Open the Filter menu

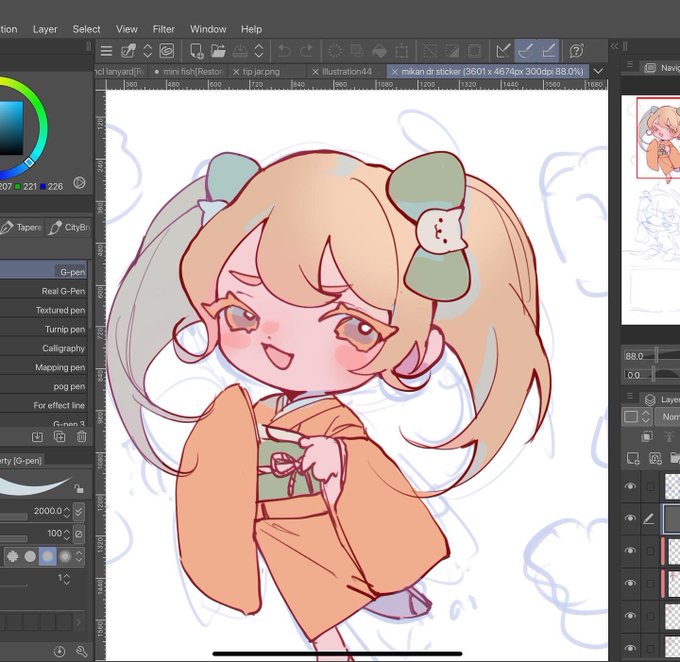coord(163,29)
